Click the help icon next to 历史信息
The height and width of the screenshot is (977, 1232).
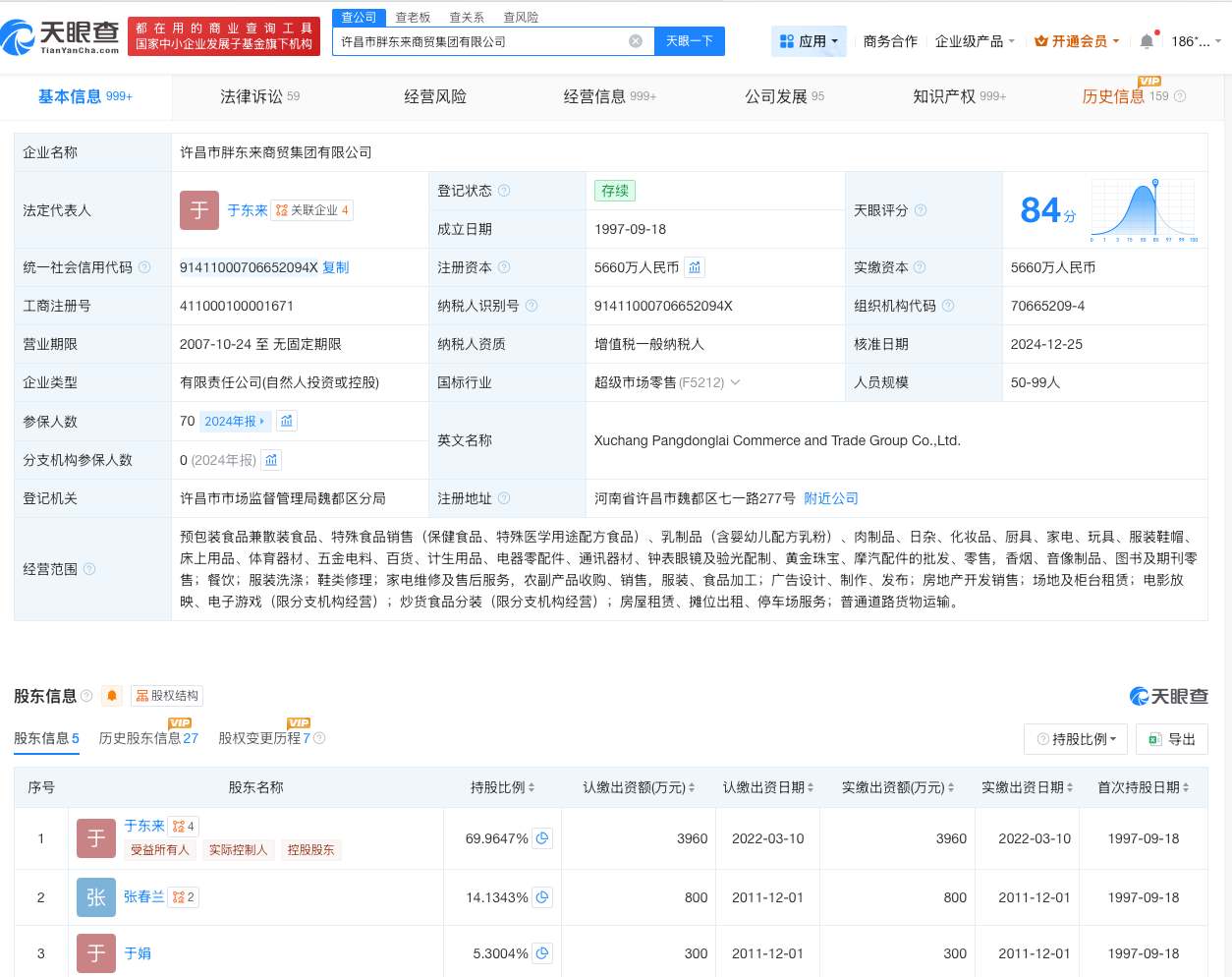pos(1179,96)
